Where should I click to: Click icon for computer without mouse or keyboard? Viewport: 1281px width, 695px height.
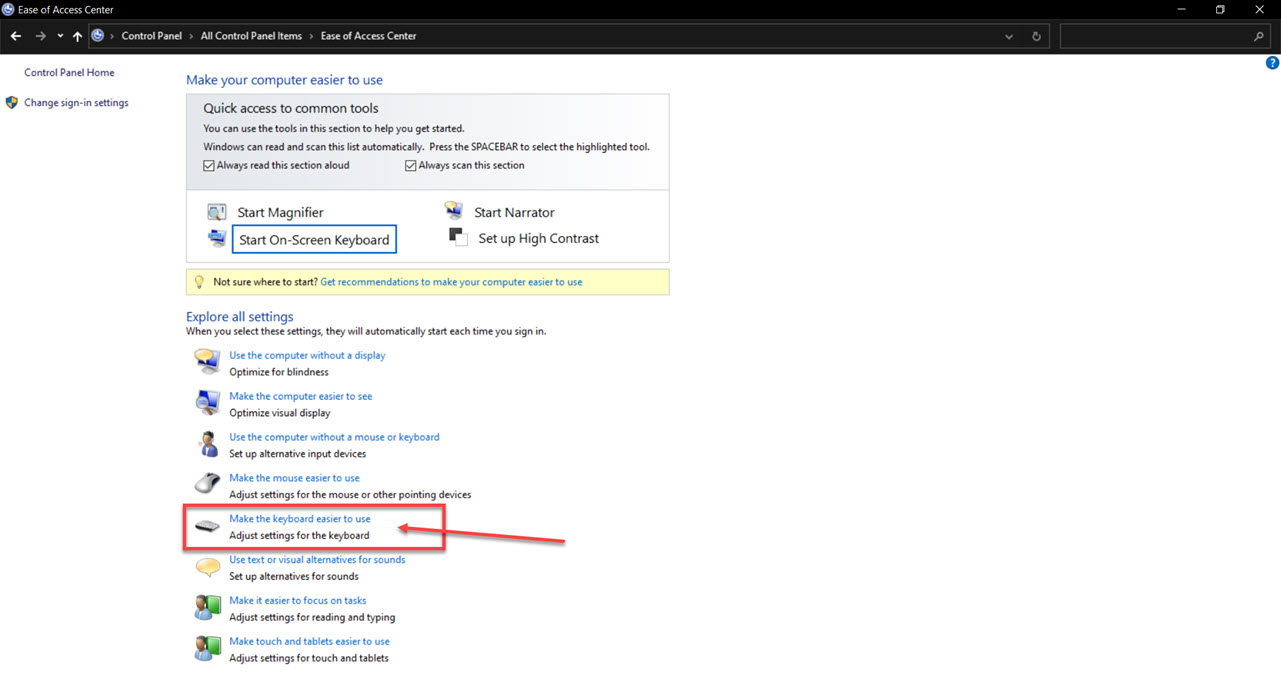click(x=208, y=444)
